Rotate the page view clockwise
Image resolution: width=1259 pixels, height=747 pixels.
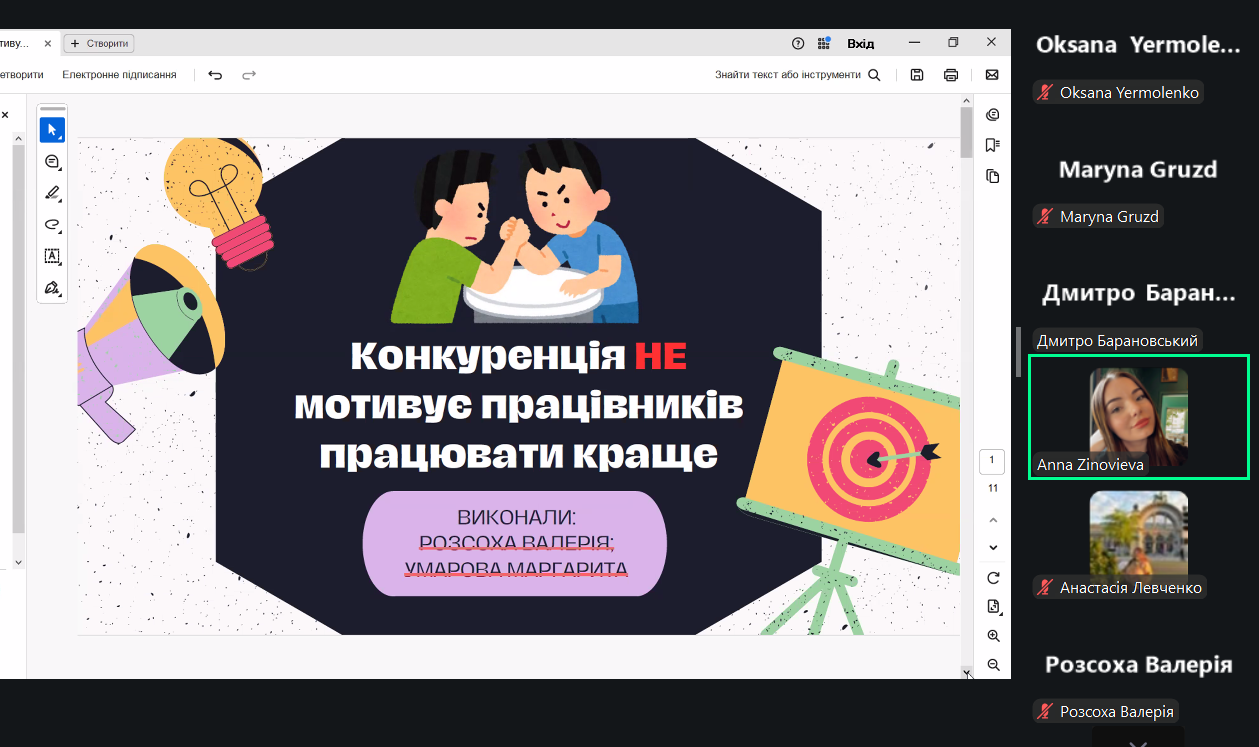tap(993, 578)
